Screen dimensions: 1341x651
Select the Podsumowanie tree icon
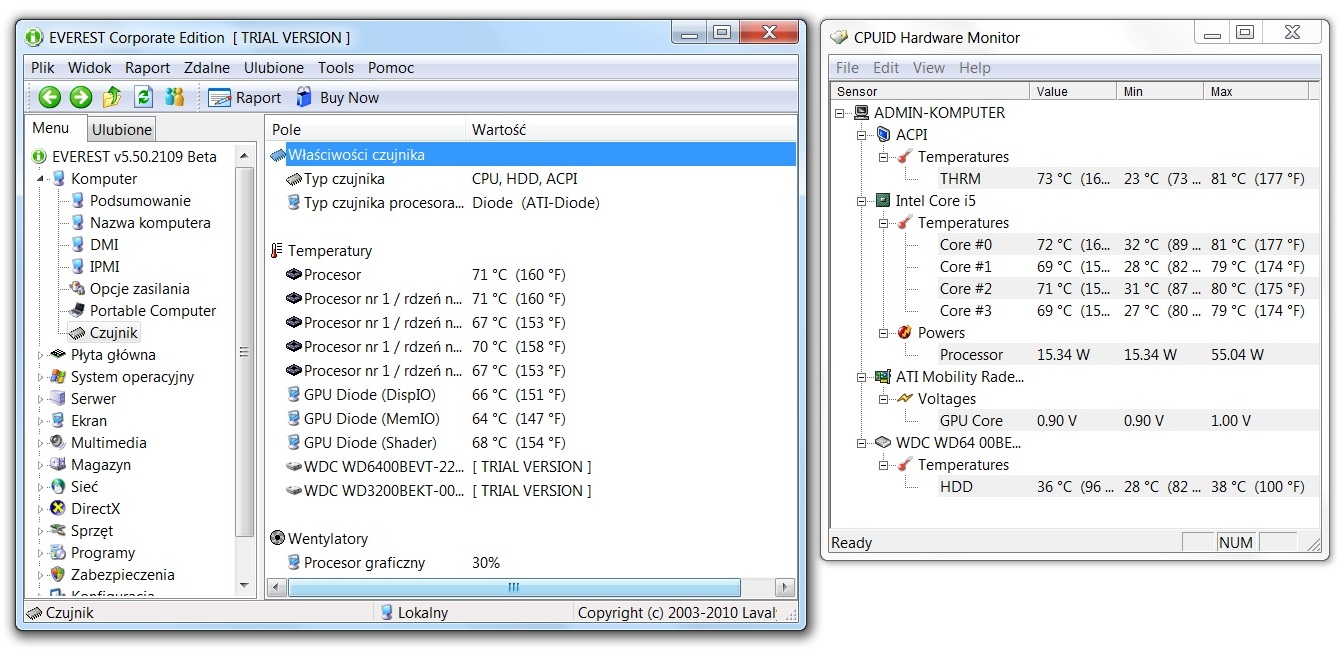78,201
